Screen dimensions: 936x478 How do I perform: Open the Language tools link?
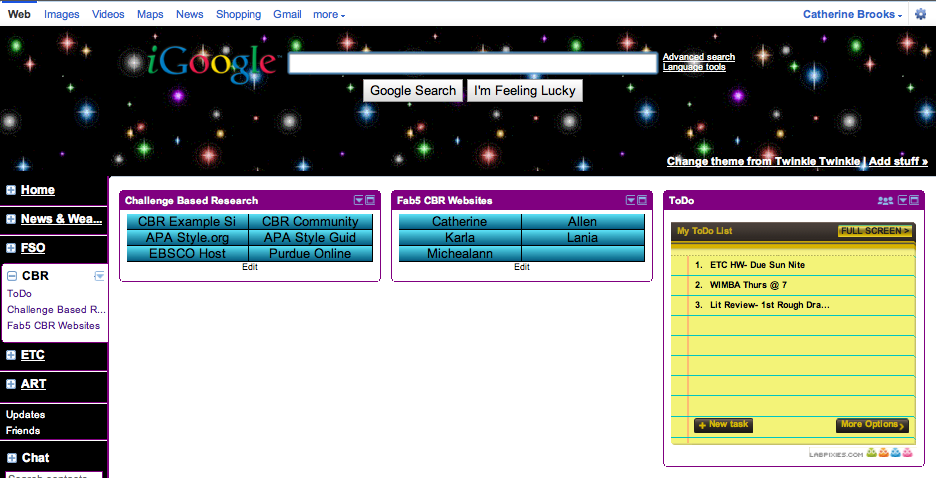pos(694,67)
